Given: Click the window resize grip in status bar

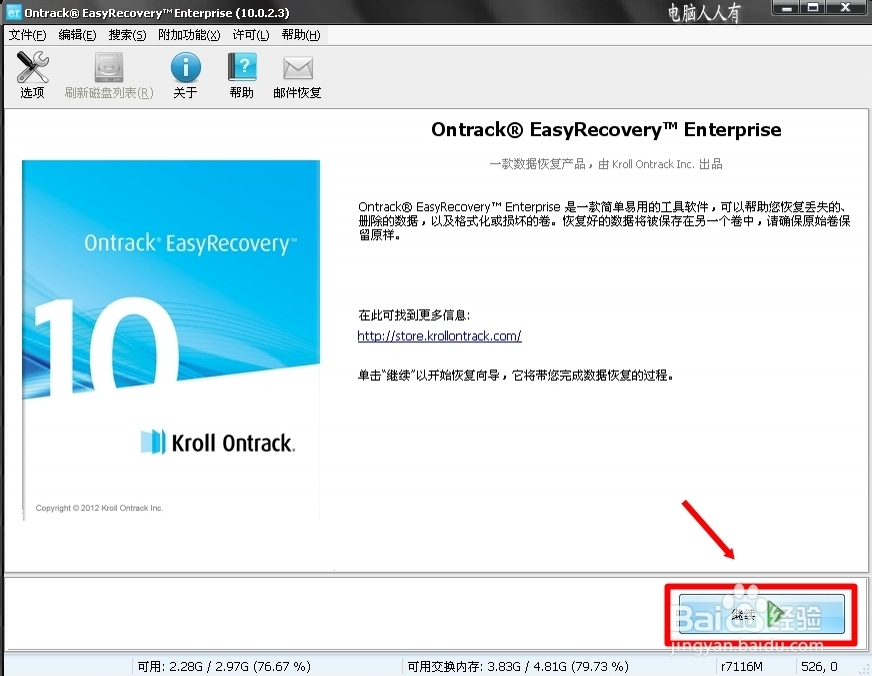Looking at the screenshot, I should coord(863,668).
